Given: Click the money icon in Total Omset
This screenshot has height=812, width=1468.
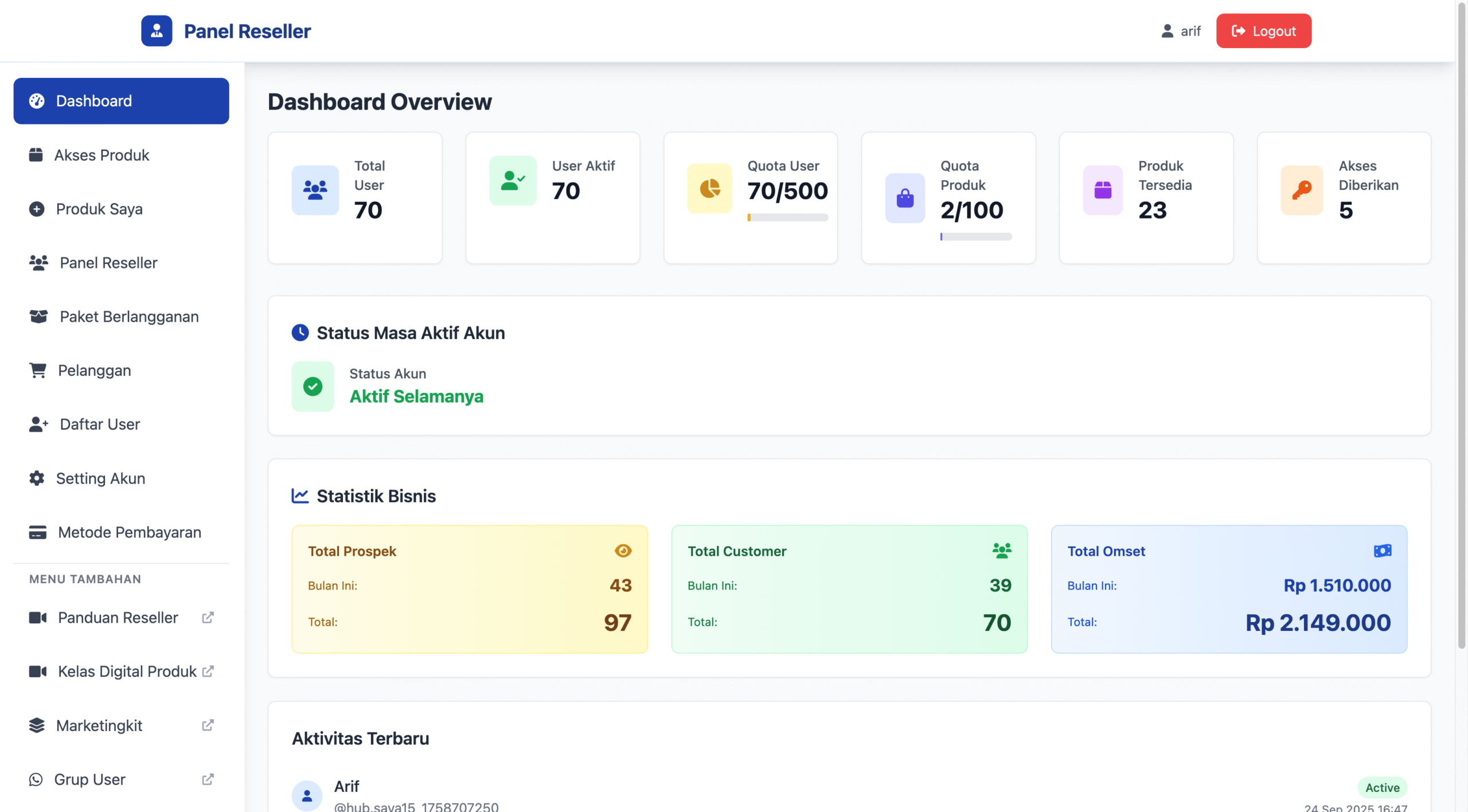Looking at the screenshot, I should coord(1383,551).
